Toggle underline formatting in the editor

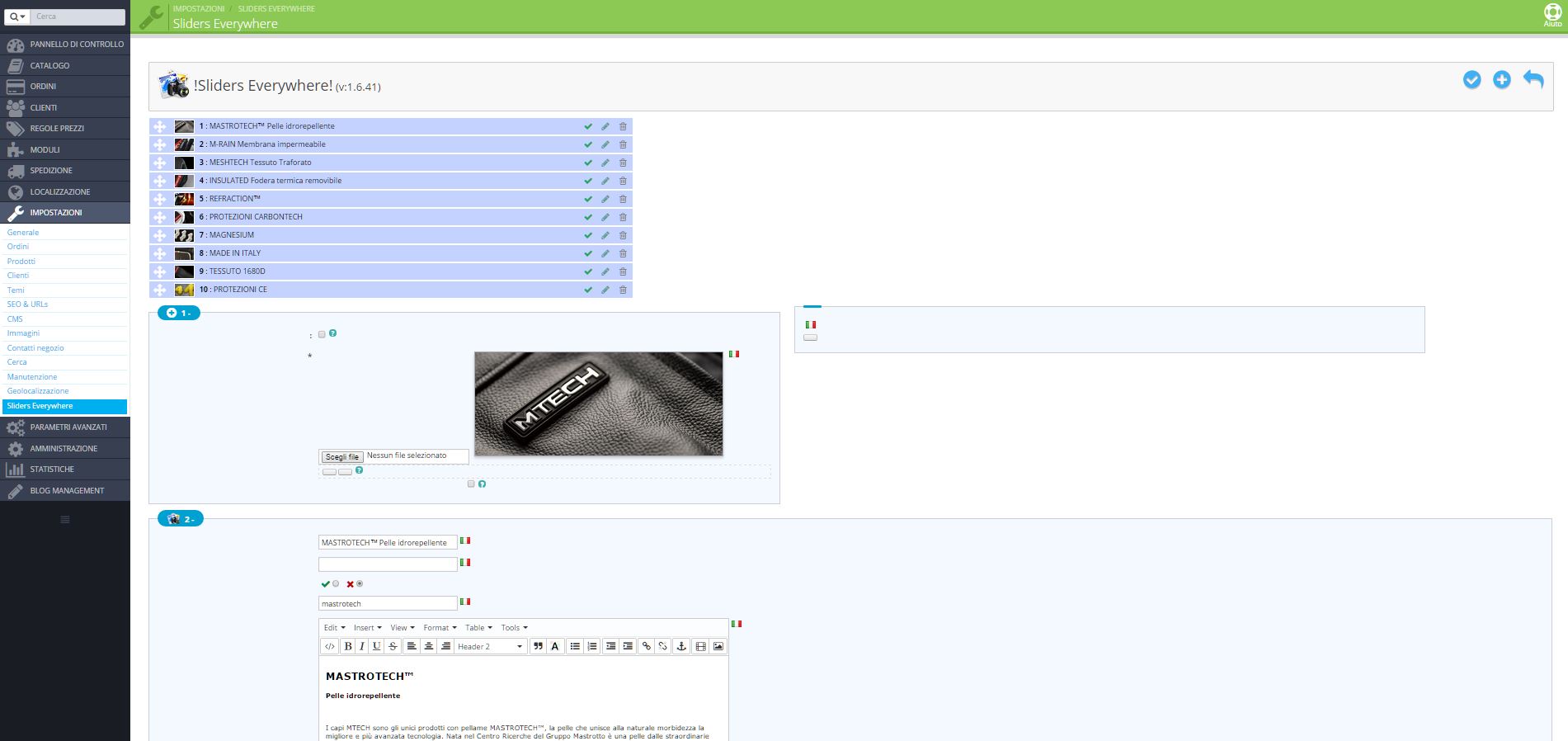coord(377,647)
